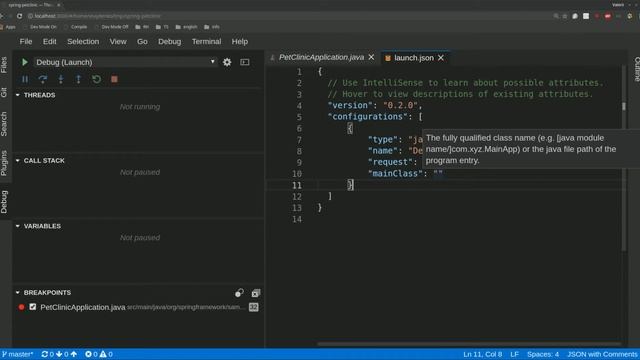Change Spaces: 4 indentation setting
640x360 pixels.
543,354
